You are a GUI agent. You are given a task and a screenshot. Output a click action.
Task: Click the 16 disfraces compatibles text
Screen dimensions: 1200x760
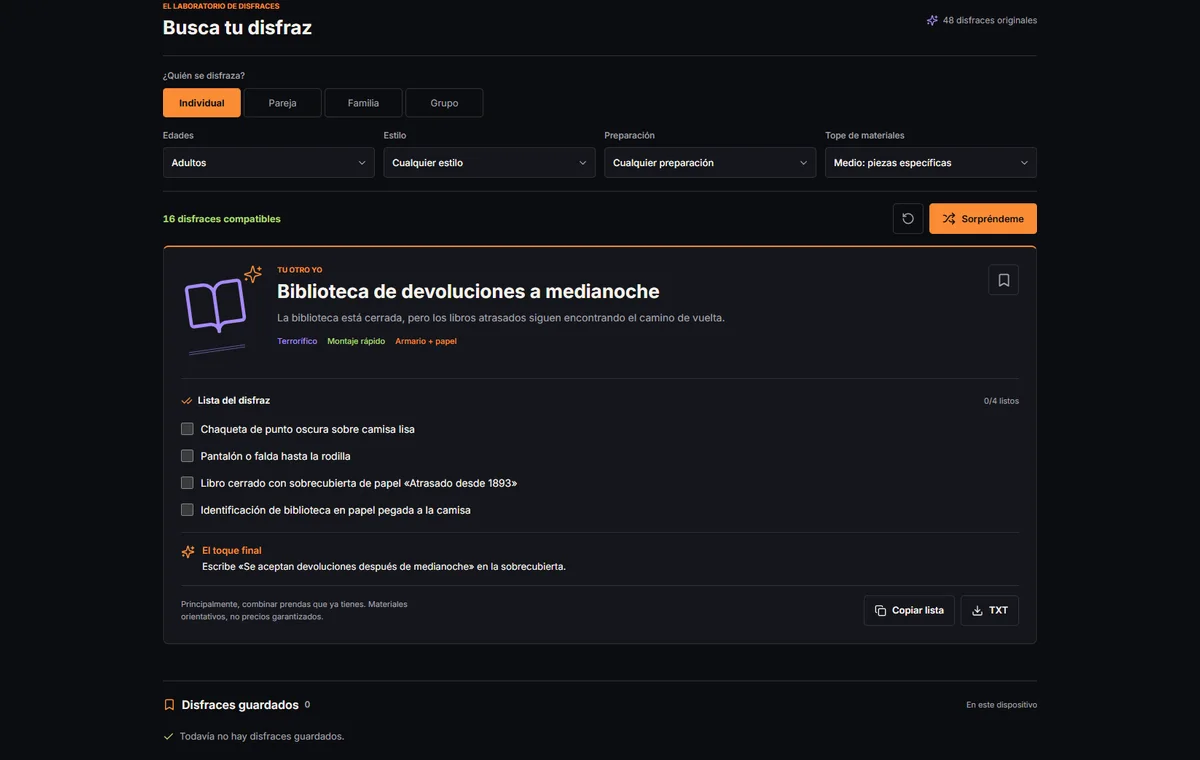tap(222, 219)
